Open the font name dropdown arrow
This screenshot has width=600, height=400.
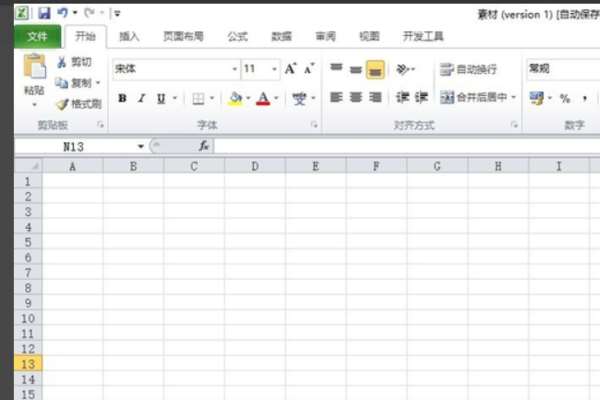(235, 69)
